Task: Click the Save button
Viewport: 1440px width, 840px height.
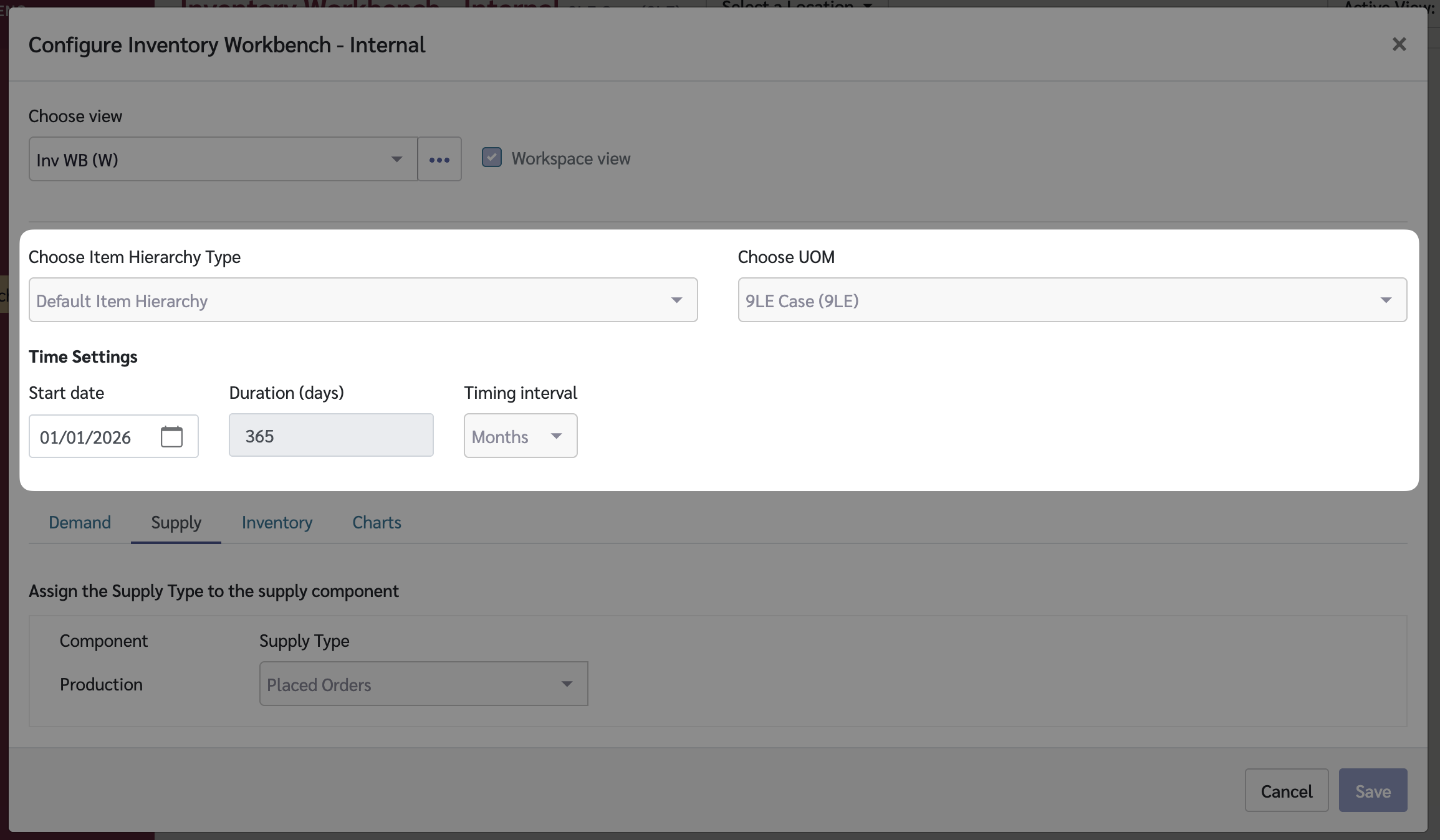Action: pyautogui.click(x=1373, y=791)
